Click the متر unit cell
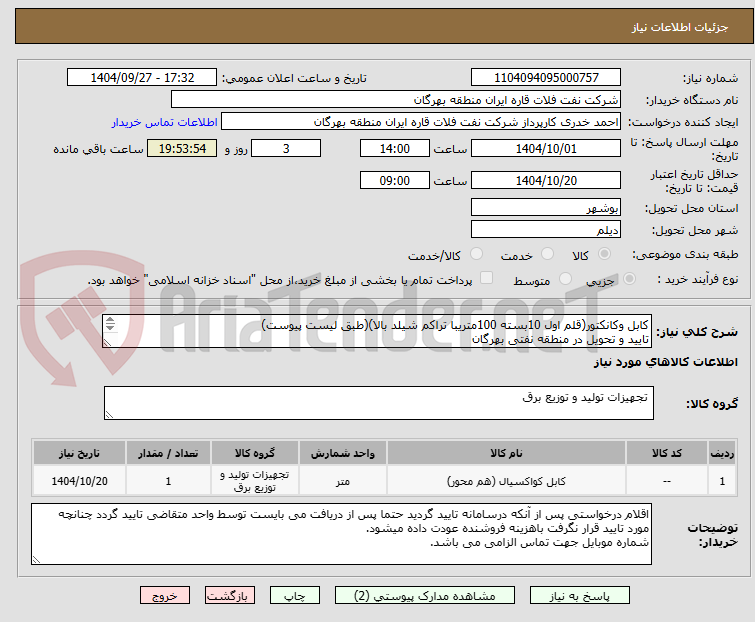 point(342,481)
